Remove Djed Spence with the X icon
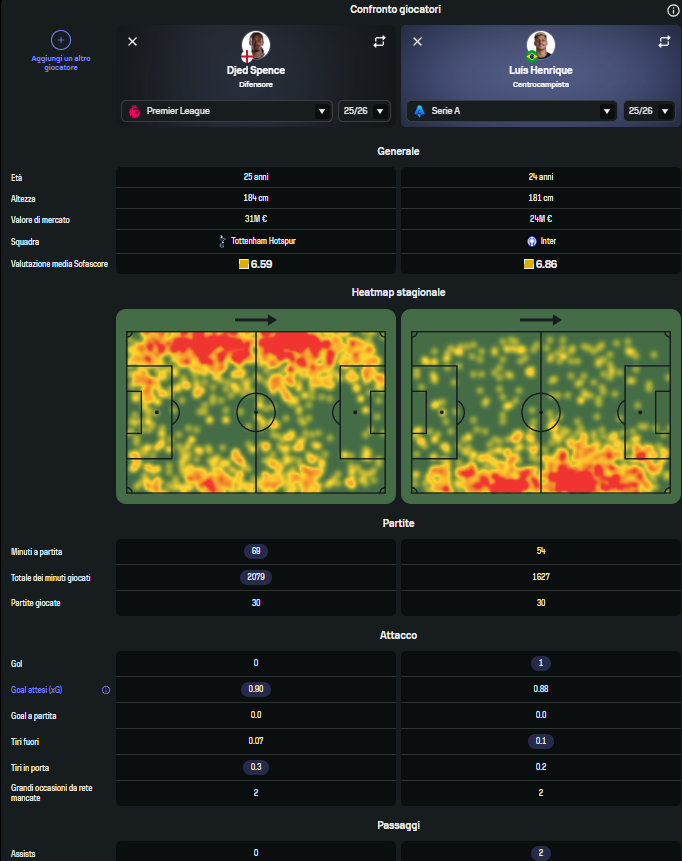 pyautogui.click(x=132, y=42)
